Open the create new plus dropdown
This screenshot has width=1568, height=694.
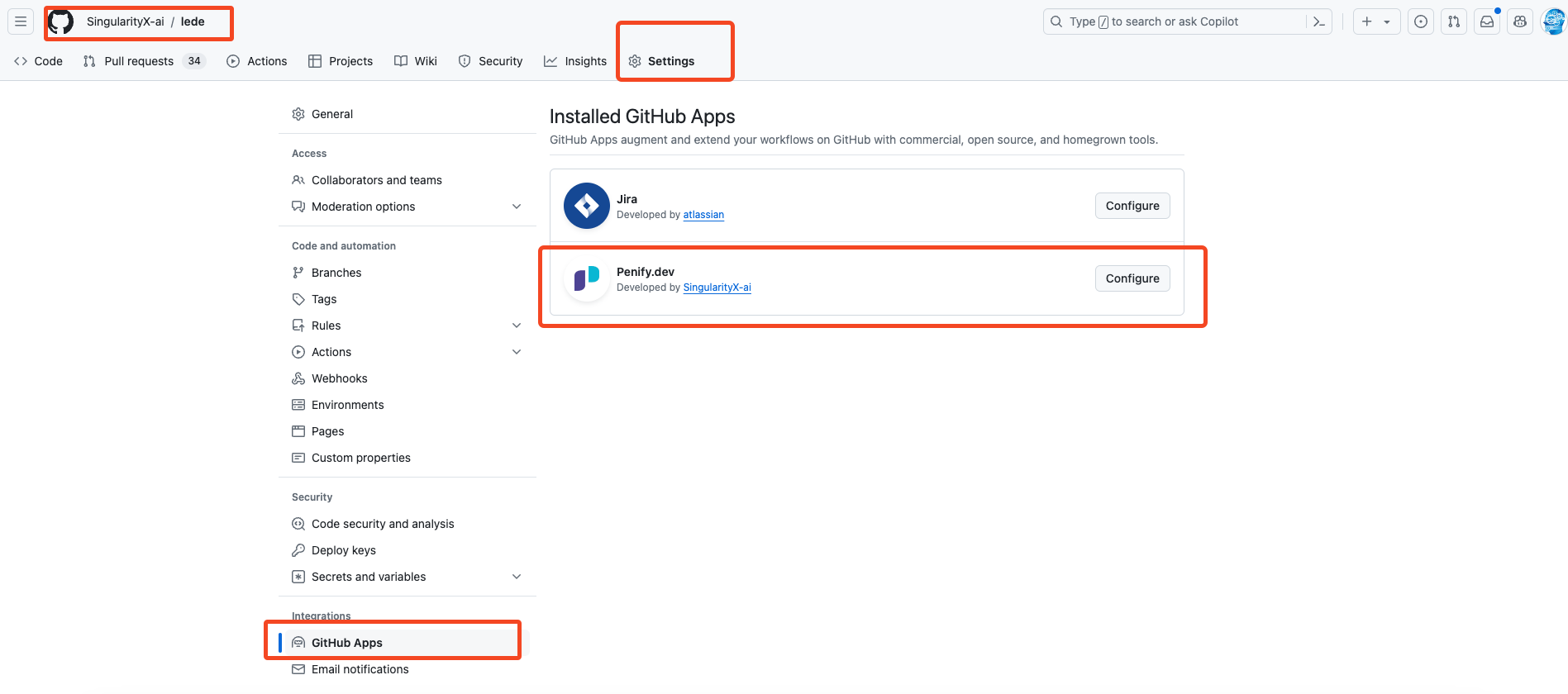[1376, 21]
